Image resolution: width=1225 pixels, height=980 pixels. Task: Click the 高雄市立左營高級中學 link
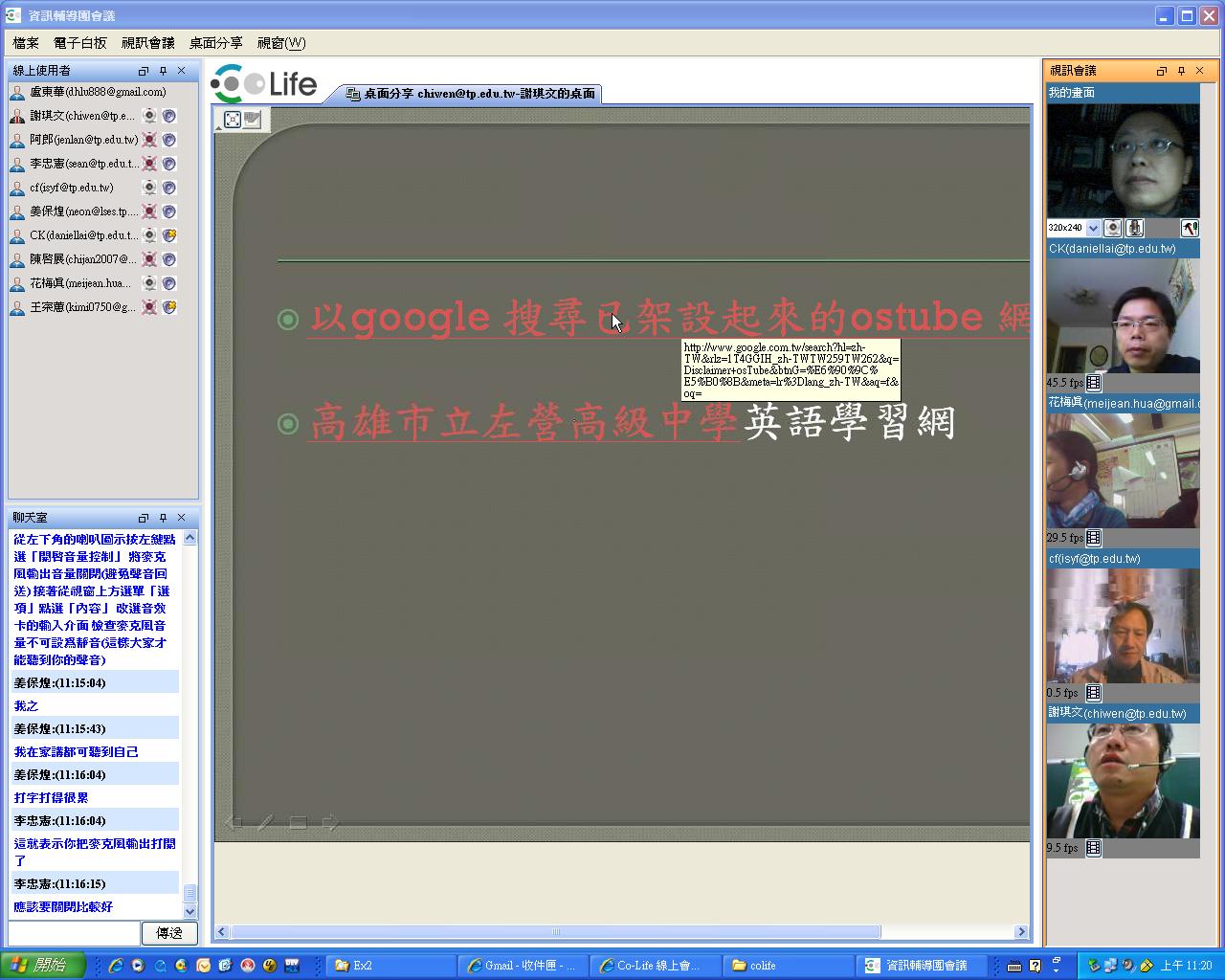tap(523, 423)
